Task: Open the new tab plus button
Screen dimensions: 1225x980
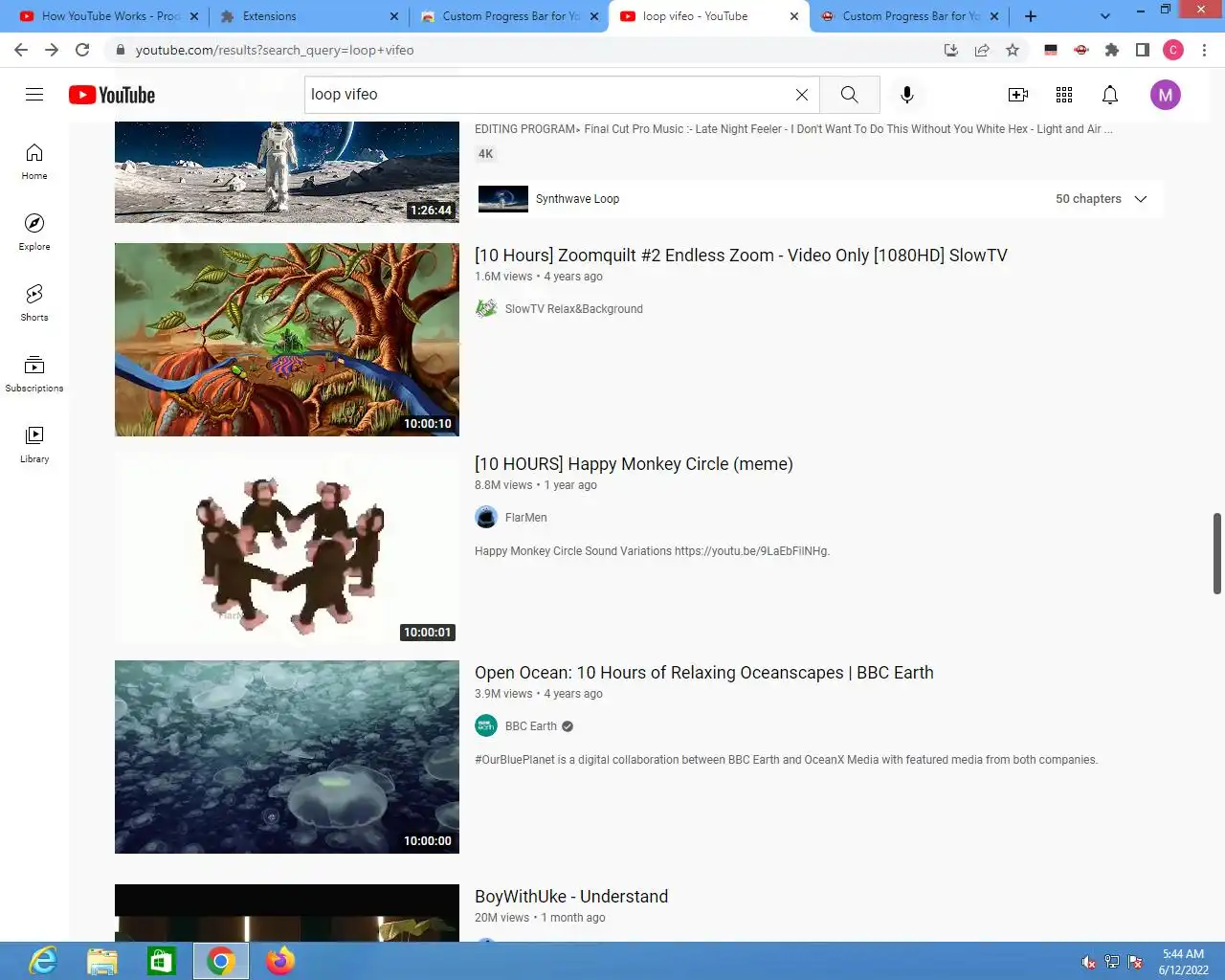Action: pyautogui.click(x=1031, y=16)
